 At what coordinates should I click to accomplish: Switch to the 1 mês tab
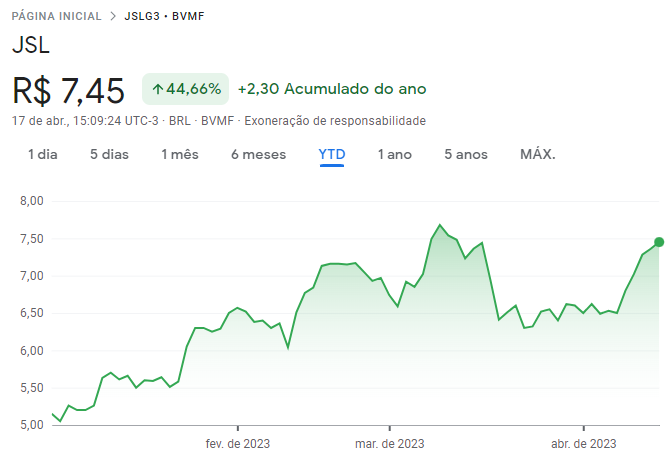point(180,154)
